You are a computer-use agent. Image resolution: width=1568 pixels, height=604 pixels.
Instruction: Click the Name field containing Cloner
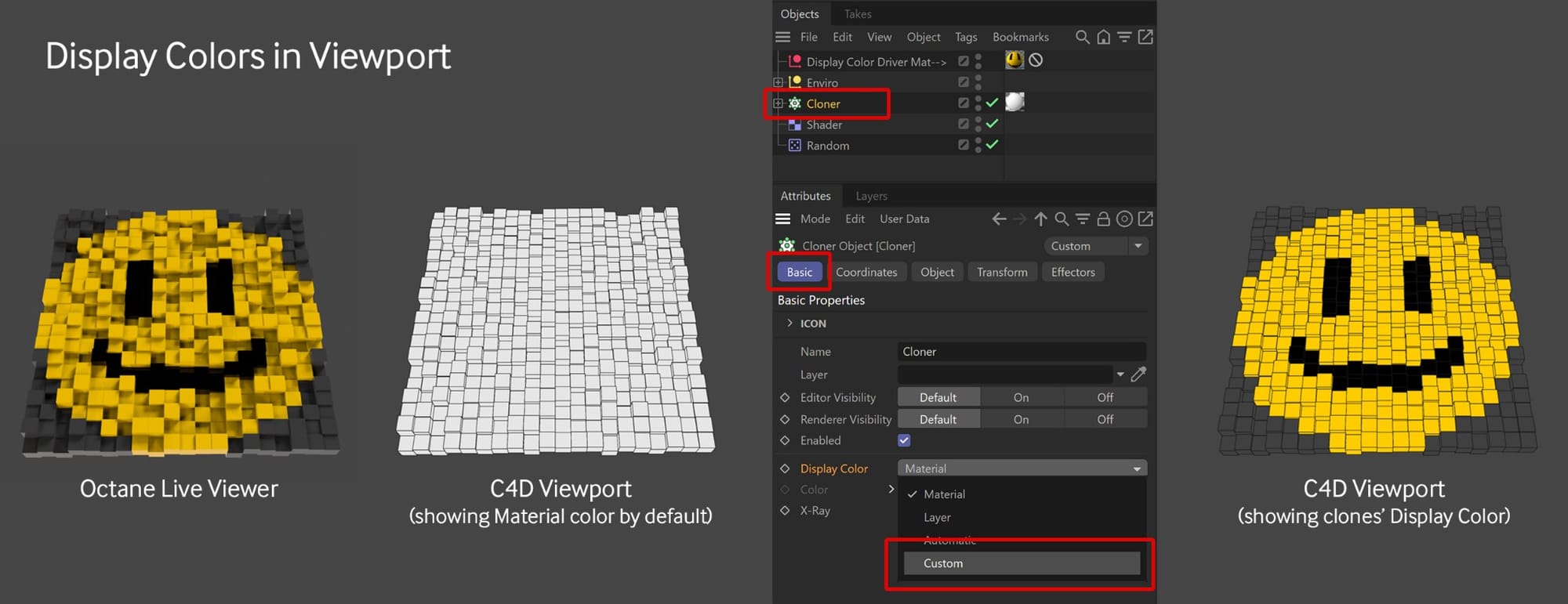1022,352
